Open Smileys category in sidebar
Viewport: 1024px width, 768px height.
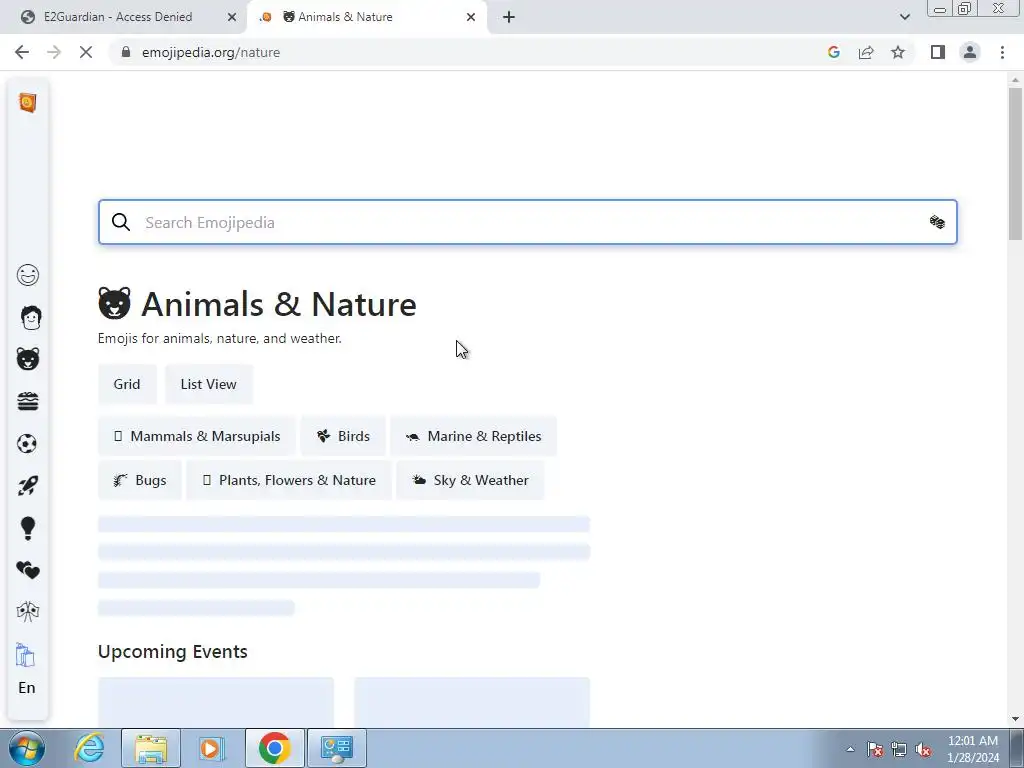27,275
